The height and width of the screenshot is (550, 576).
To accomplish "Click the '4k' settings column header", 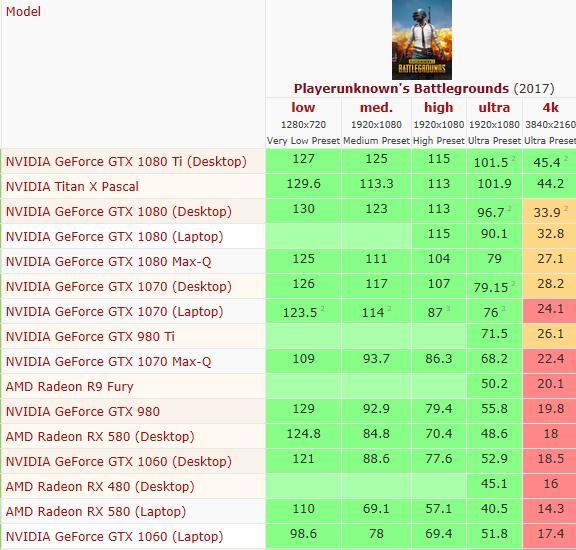I will point(550,107).
